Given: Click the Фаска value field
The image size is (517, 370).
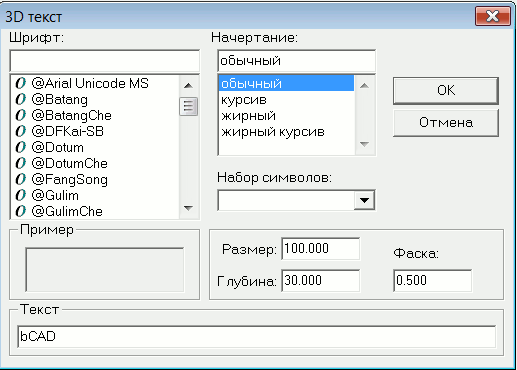Looking at the screenshot, I should click(433, 281).
